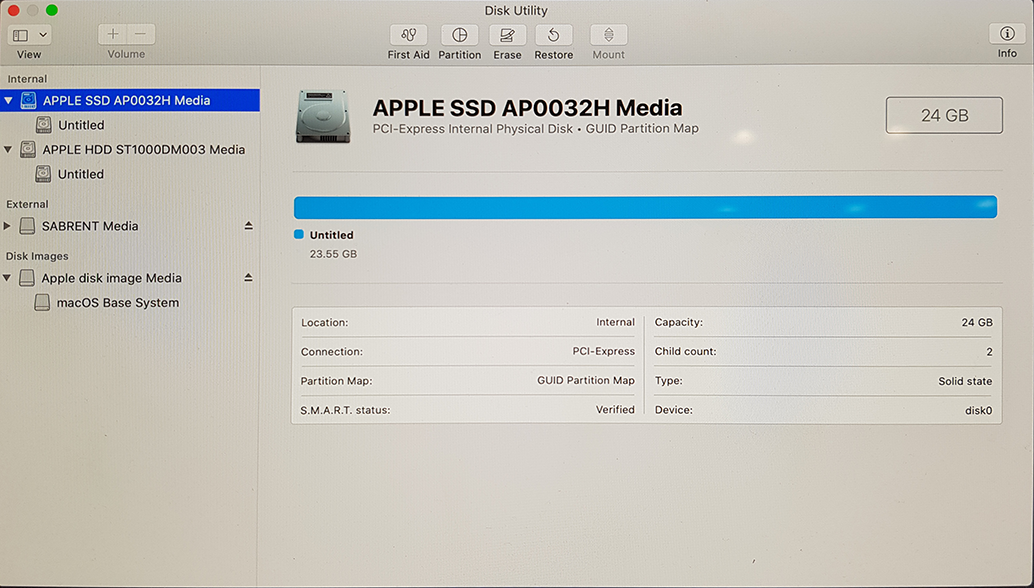
Task: Select APPLE SSD AP0032H Media in sidebar
Action: click(130, 100)
